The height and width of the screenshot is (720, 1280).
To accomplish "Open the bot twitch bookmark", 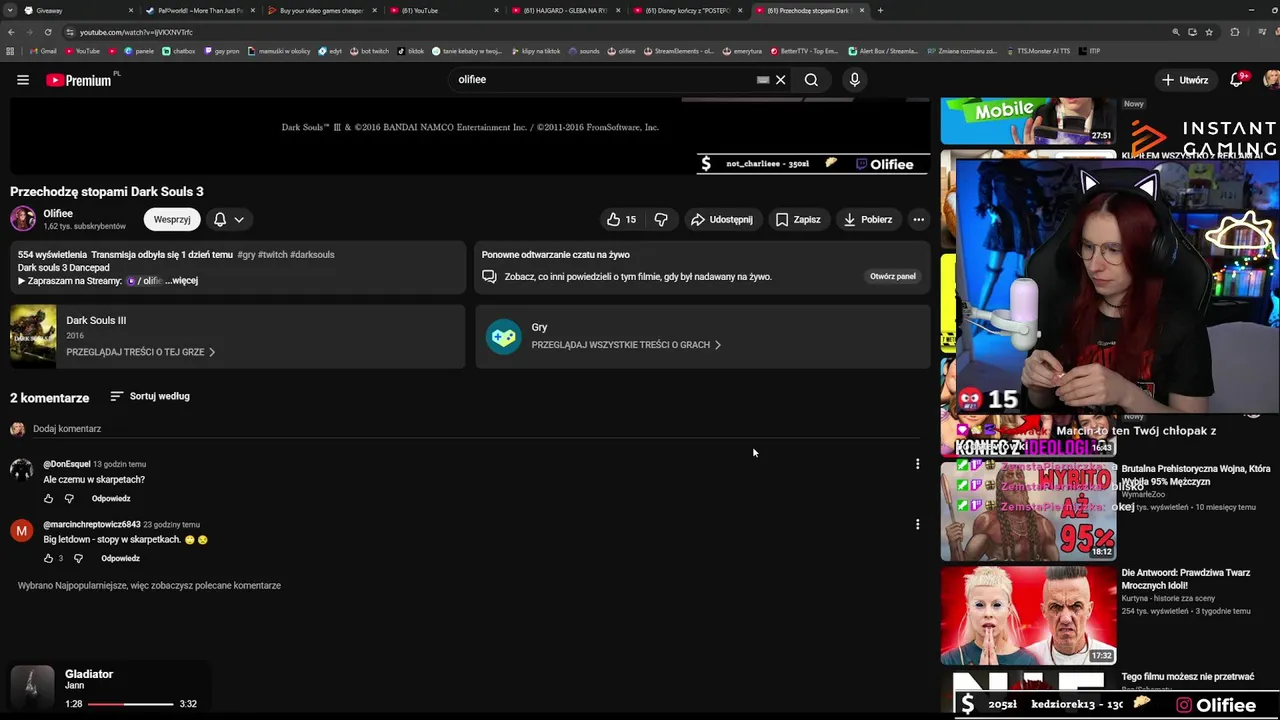I will pos(369,51).
